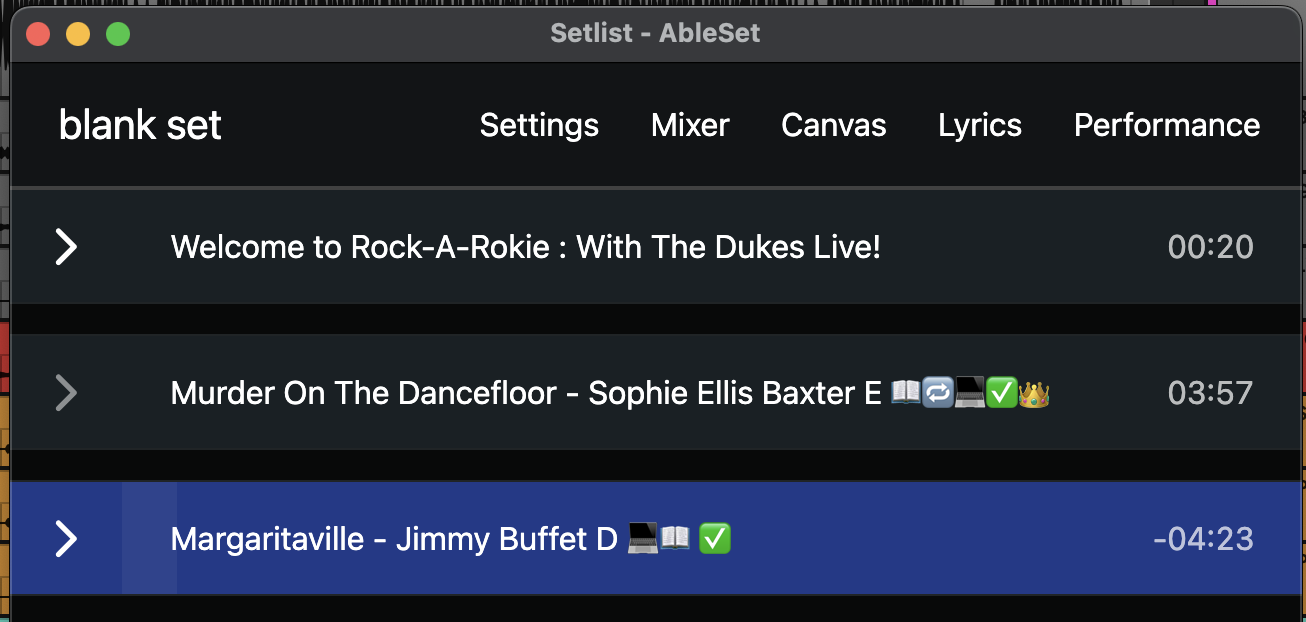Screen dimensions: 1306x622
Task: Click the laptop emoji on the Margaritaville row
Action: (x=643, y=540)
